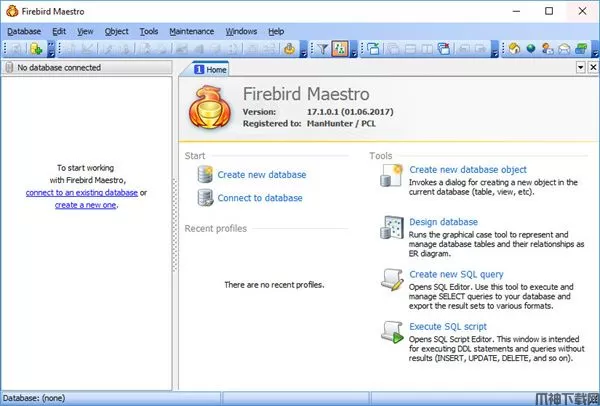
Task: Open the tab list dropdown arrow near Home
Action: coord(580,68)
